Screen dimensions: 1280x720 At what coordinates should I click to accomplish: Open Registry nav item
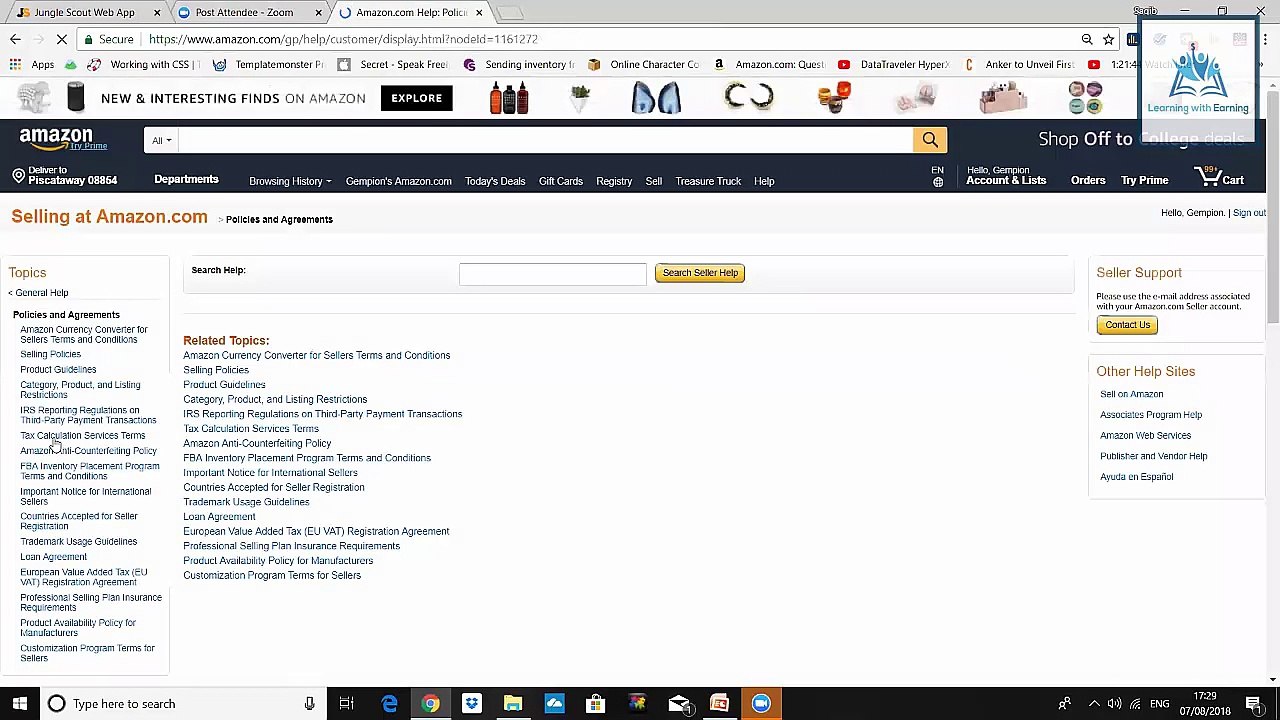tap(614, 181)
